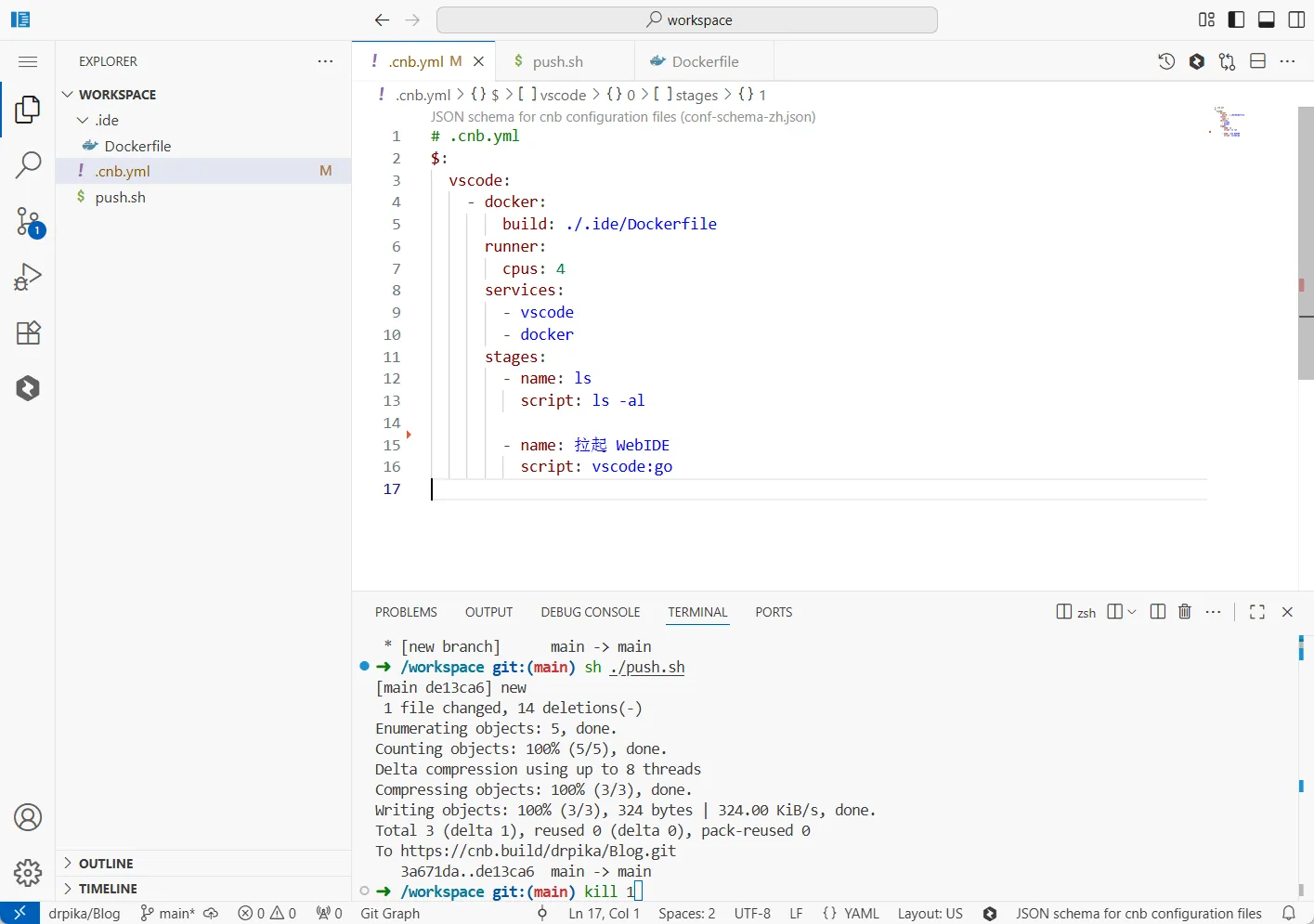The width and height of the screenshot is (1314, 924).
Task: Click the zsh terminal profile label
Action: tap(1076, 612)
